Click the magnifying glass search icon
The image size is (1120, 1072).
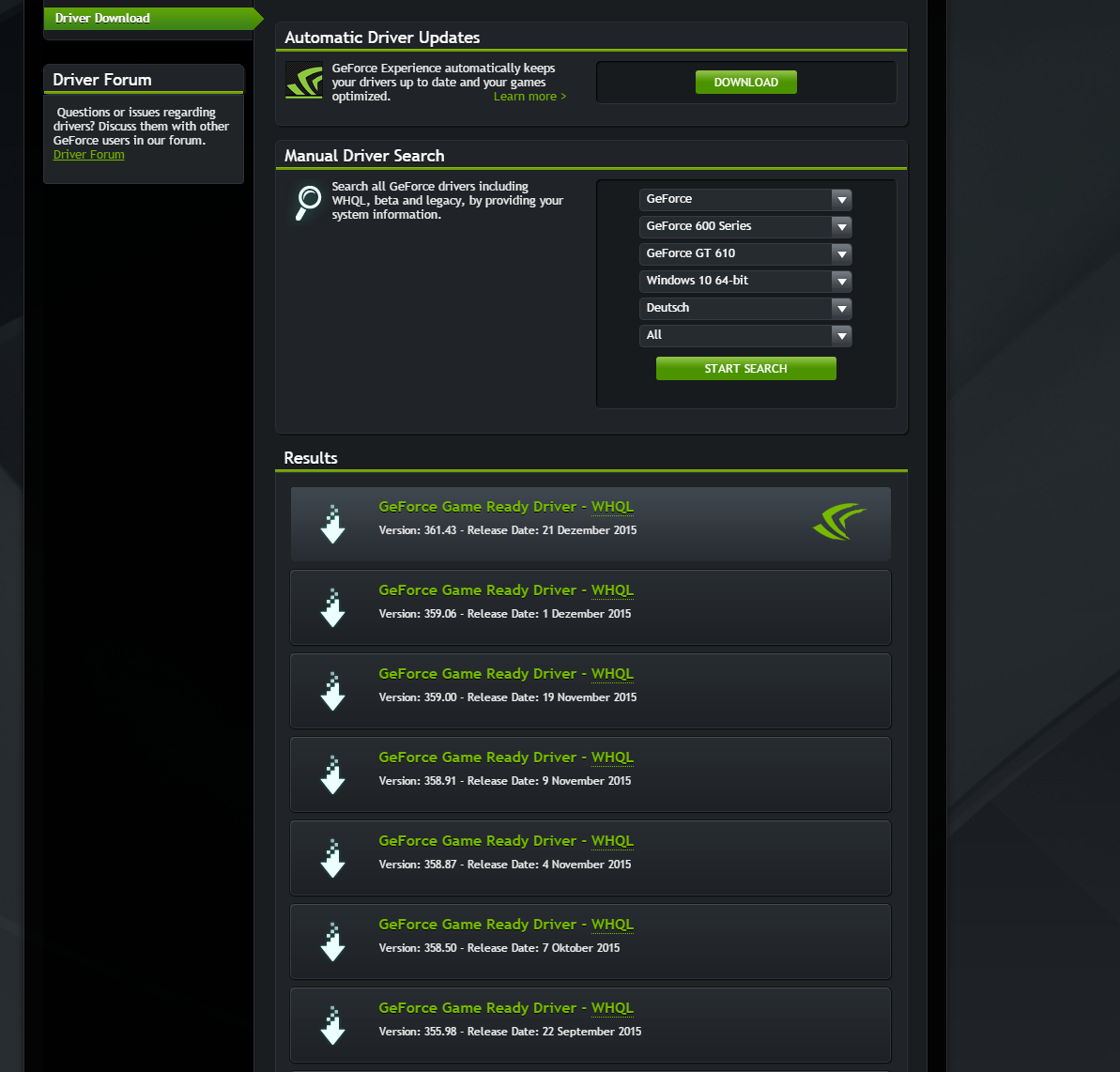pos(308,203)
